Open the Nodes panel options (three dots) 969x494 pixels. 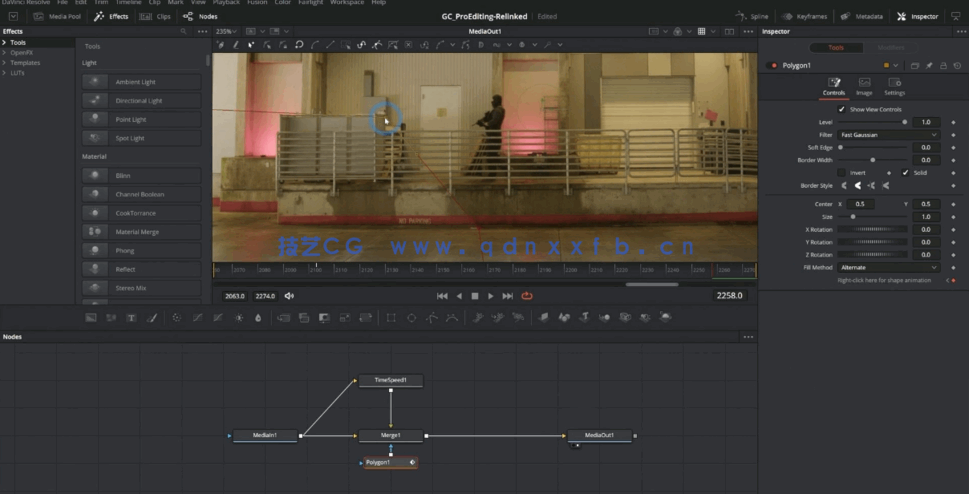(x=748, y=337)
